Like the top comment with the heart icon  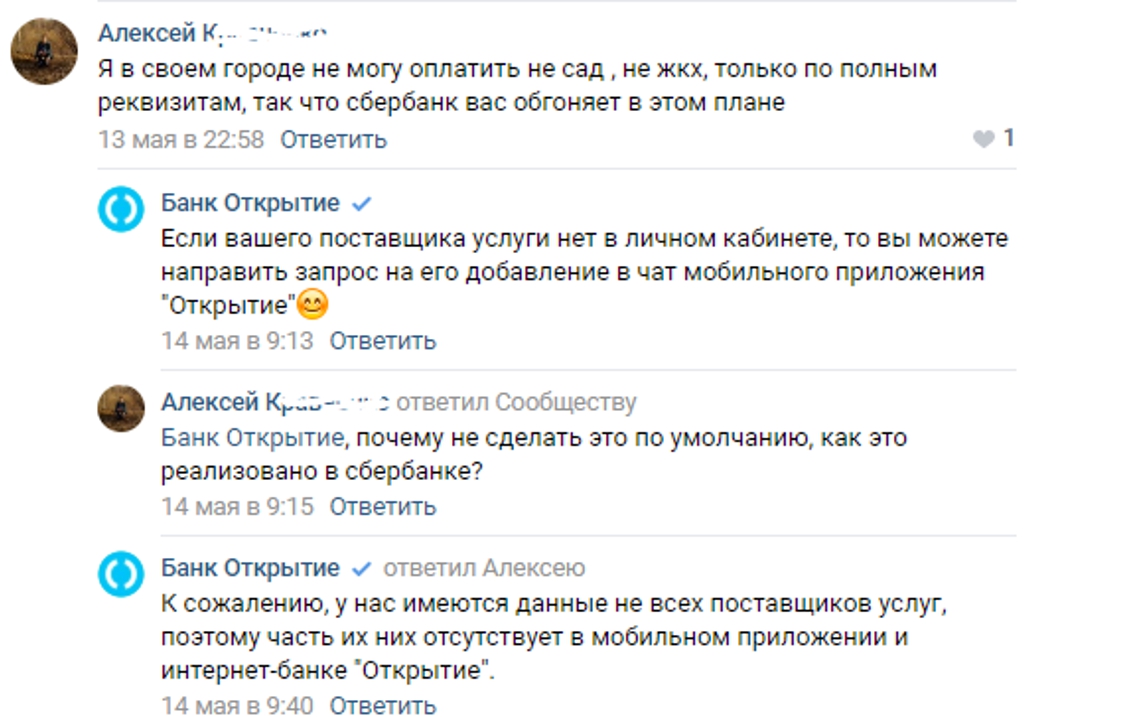pos(984,139)
